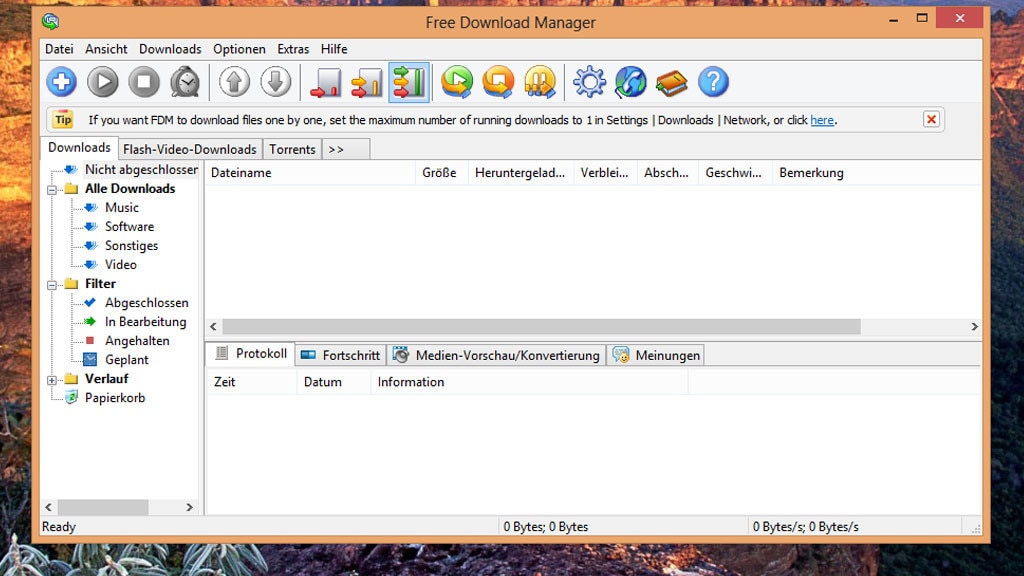Click the blue globe toolbar icon
Screen dimensions: 1024x576
(x=630, y=82)
